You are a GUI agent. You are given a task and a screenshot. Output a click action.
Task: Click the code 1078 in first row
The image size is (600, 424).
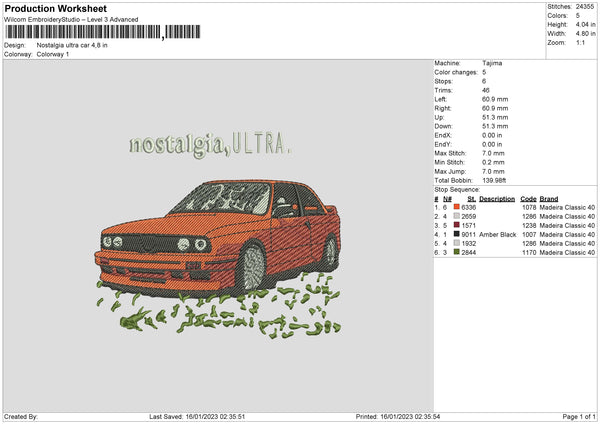(529, 207)
